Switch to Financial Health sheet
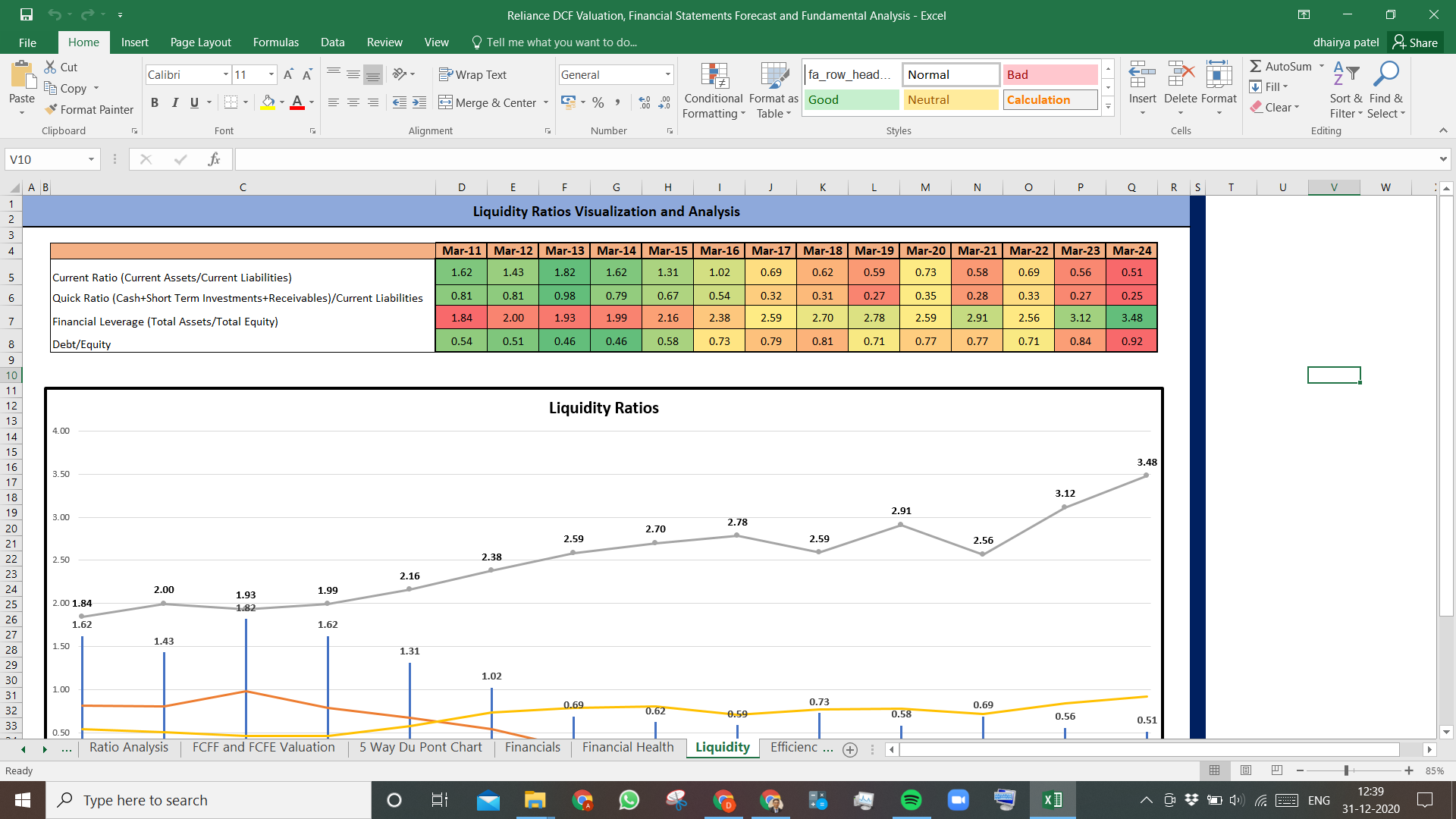Screen dimensions: 1456x819 [628, 747]
